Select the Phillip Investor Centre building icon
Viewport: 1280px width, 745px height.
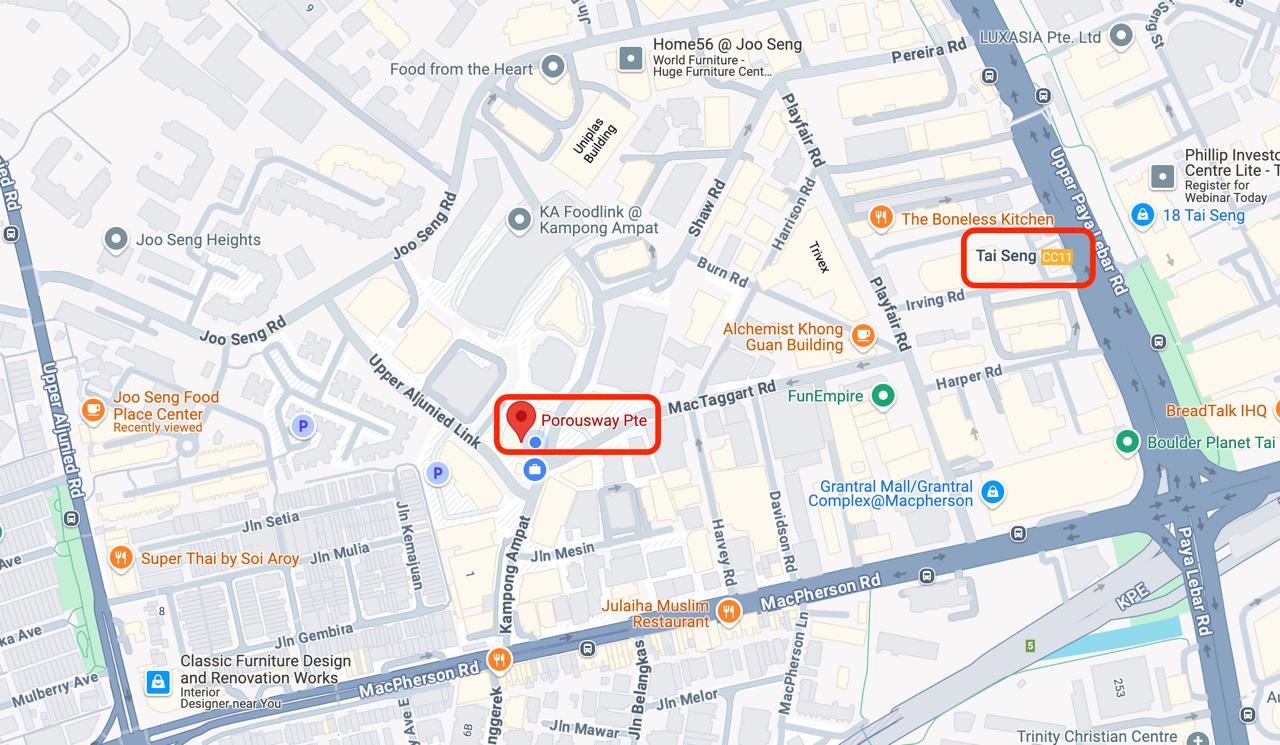point(1163,177)
